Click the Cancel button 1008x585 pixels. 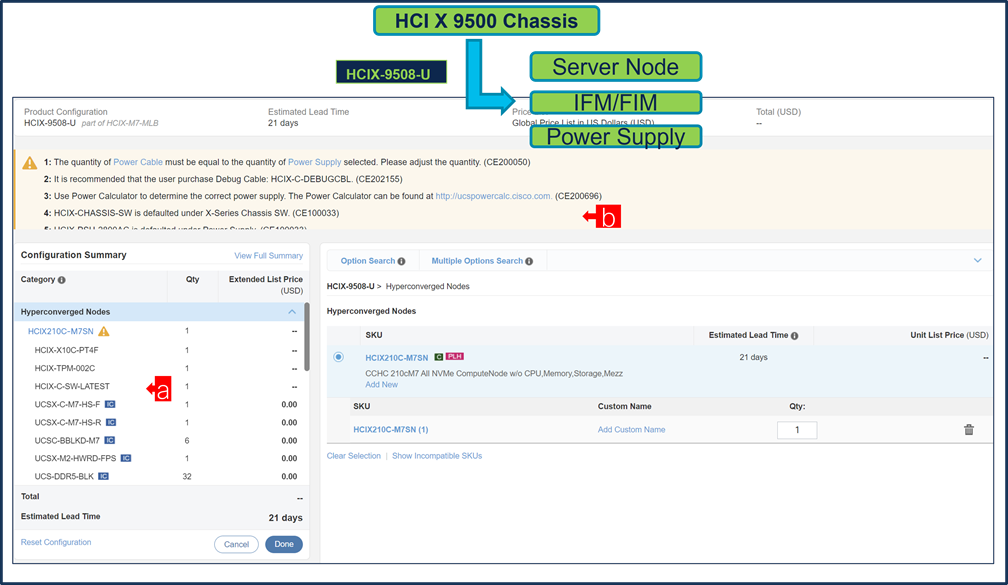[236, 544]
